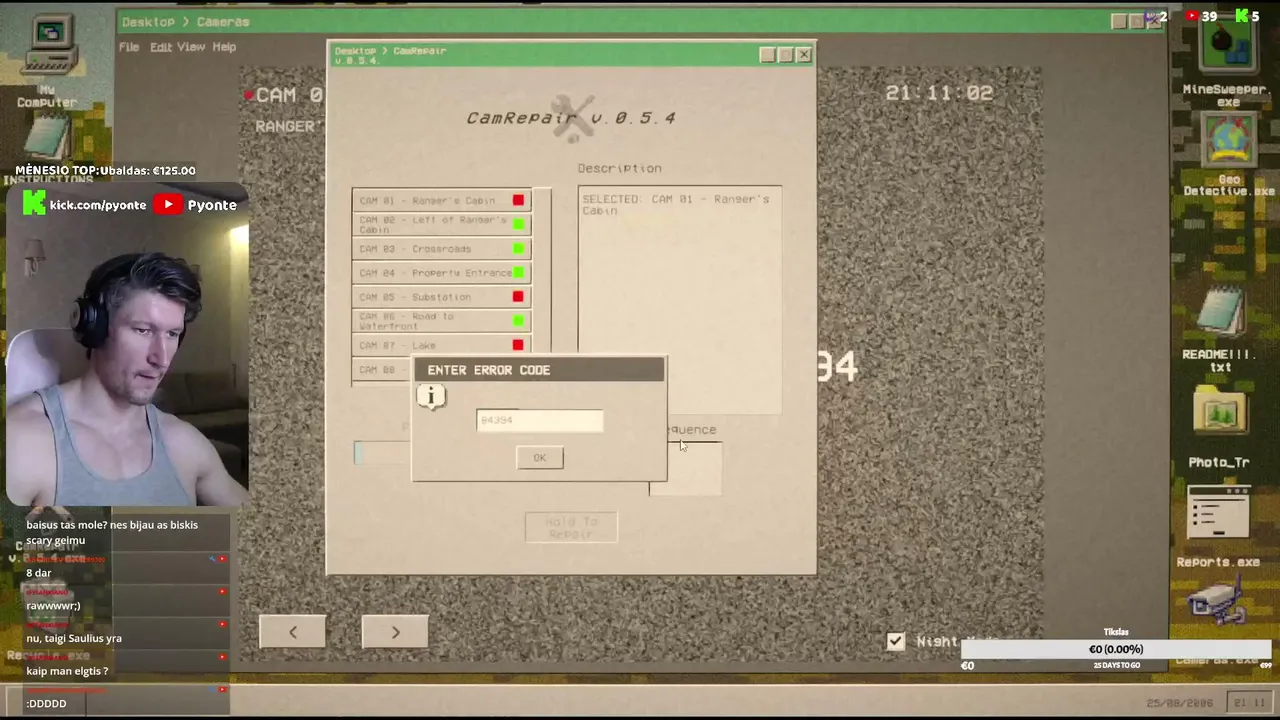
Task: Maximize the CamRepair window
Action: (x=786, y=55)
